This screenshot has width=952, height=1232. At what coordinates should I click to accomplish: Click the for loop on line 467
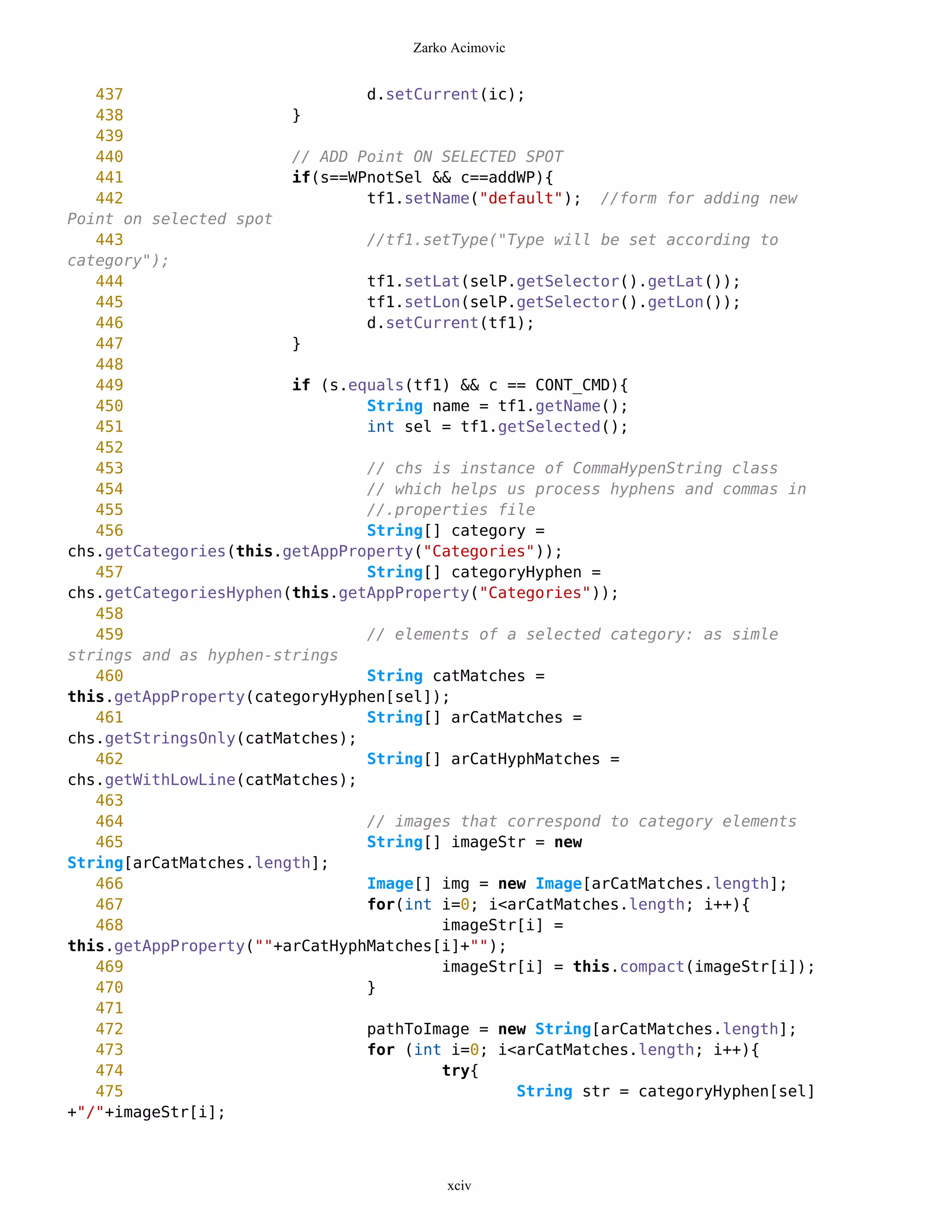coord(558,905)
